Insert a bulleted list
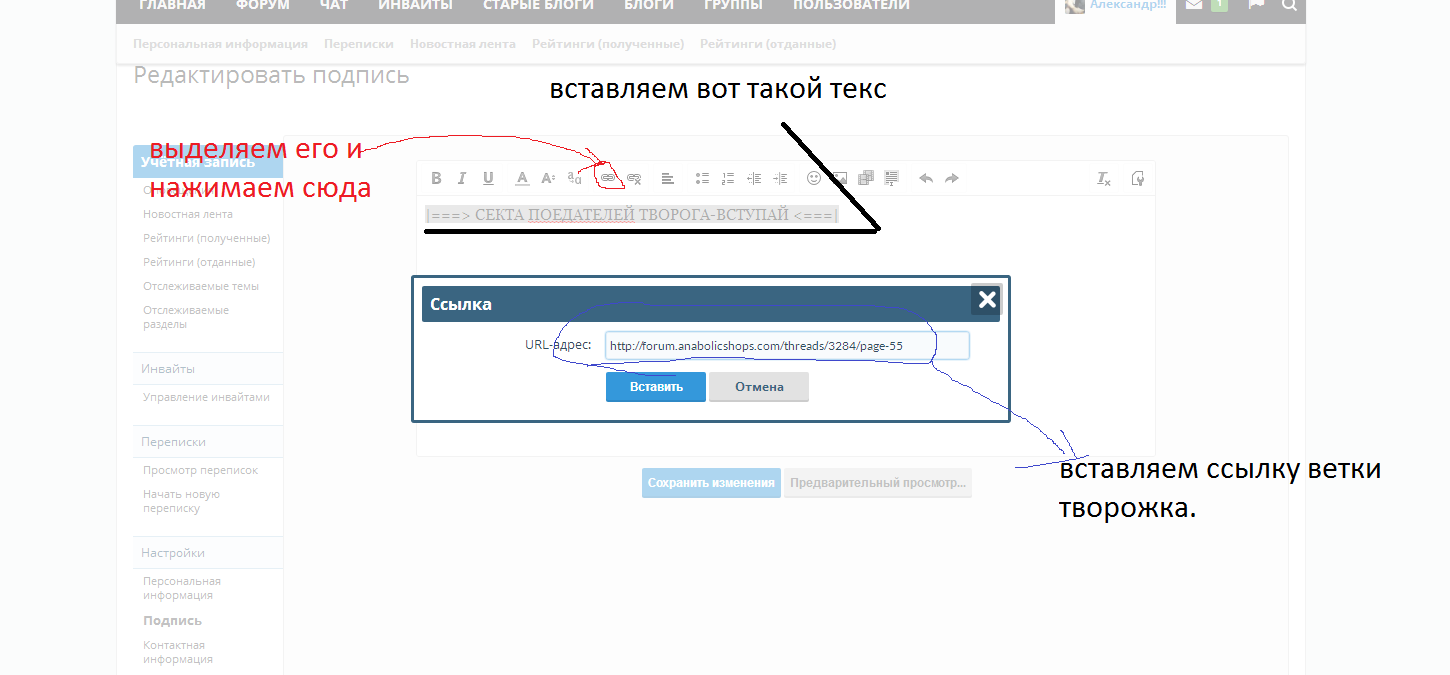Viewport: 1450px width, 675px height. pyautogui.click(x=702, y=179)
